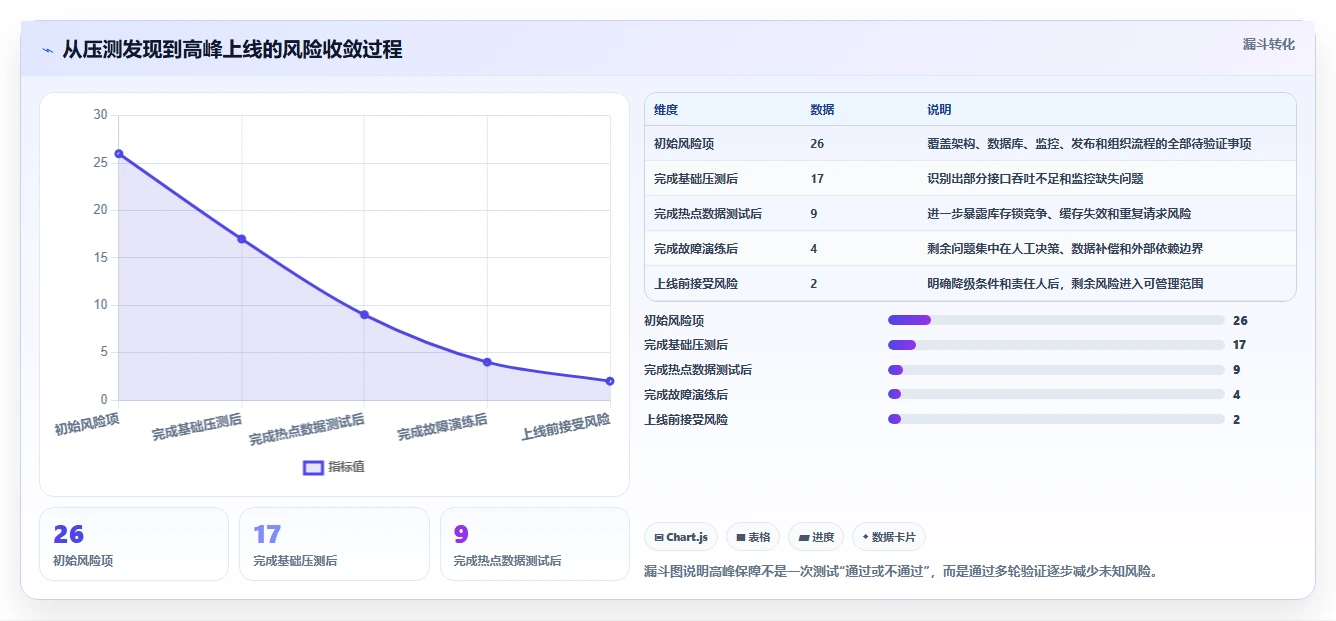Click the 数据 column header
Image resolution: width=1336 pixels, height=621 pixels.
[x=822, y=110]
